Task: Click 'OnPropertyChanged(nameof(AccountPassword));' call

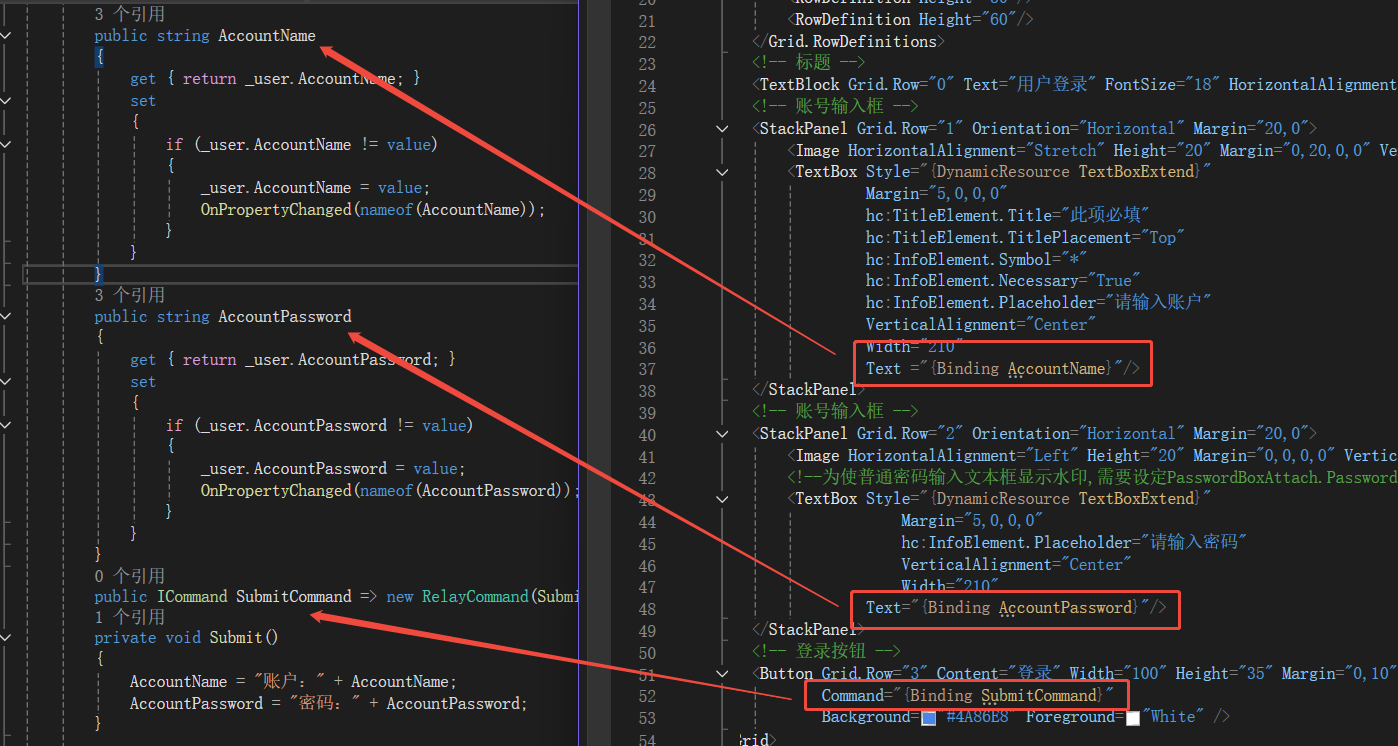Action: pos(391,491)
